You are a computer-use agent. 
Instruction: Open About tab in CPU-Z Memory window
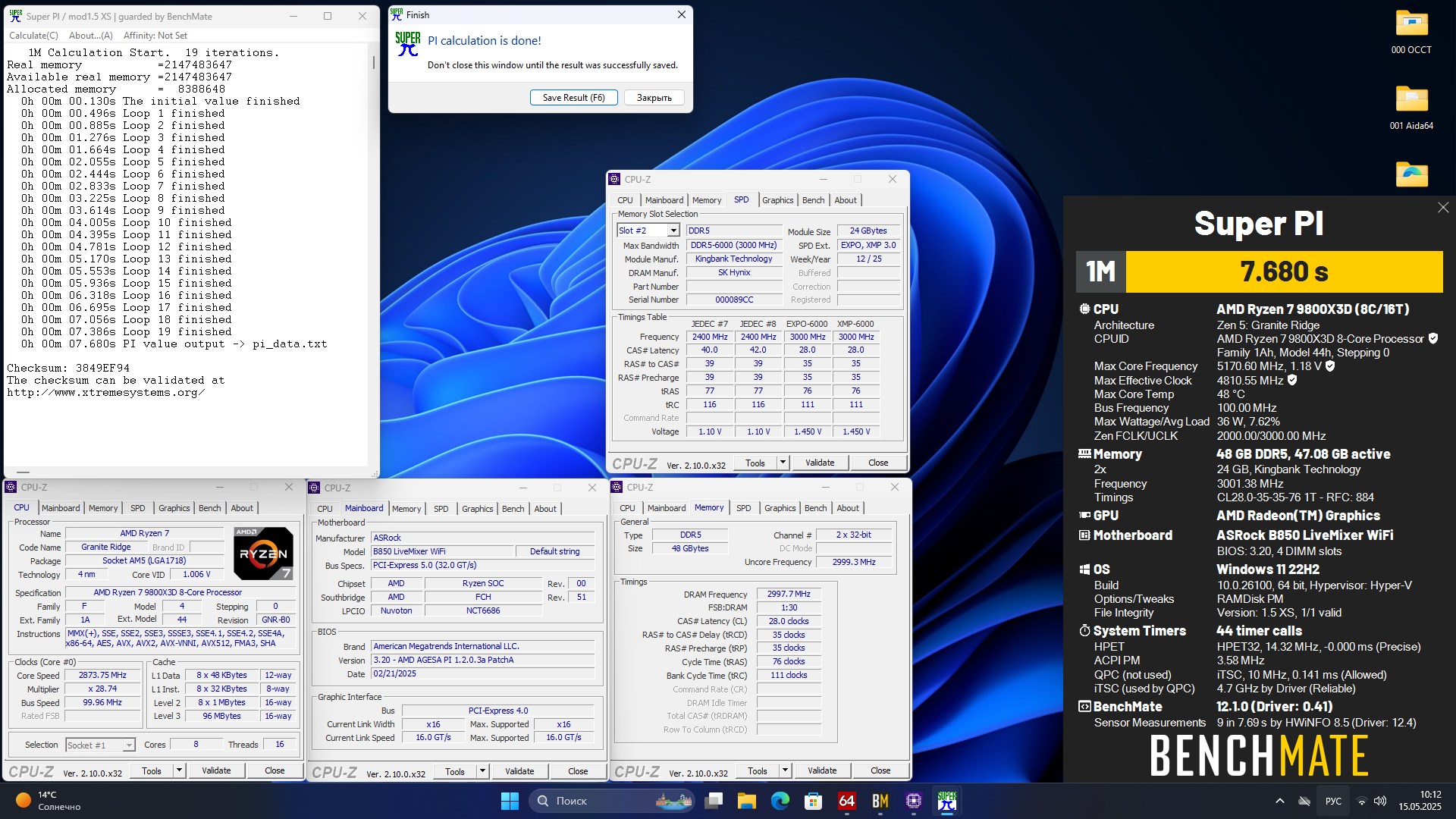click(x=848, y=508)
